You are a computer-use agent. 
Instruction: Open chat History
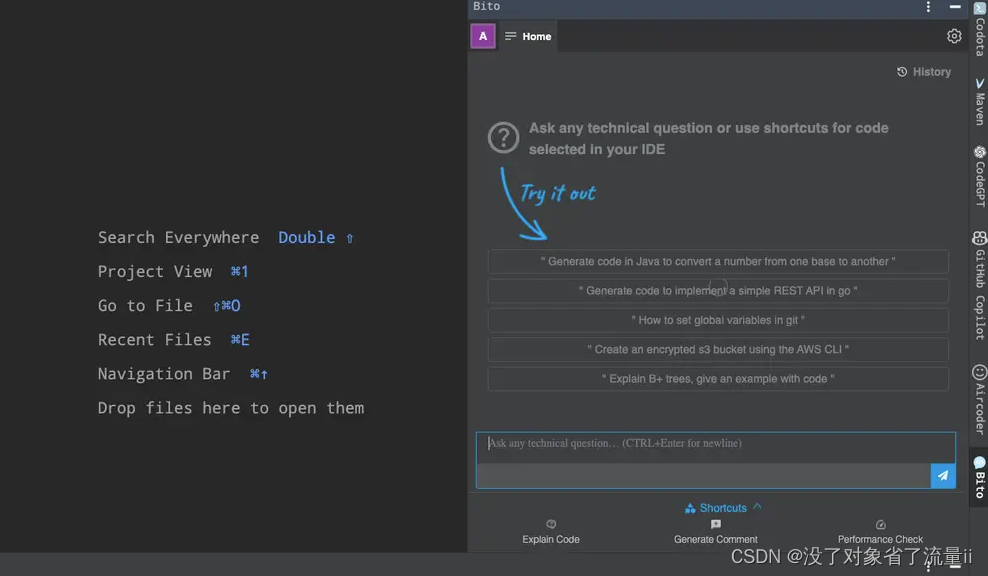pos(924,72)
